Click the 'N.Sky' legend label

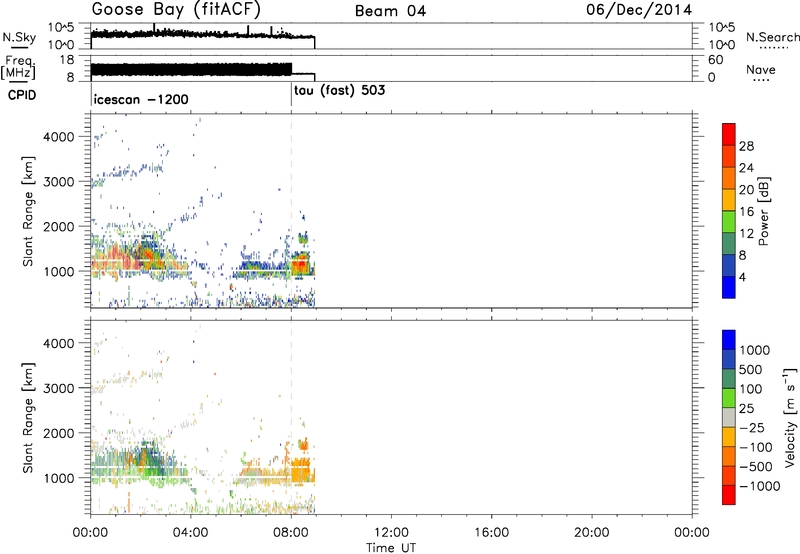[x=19, y=37]
